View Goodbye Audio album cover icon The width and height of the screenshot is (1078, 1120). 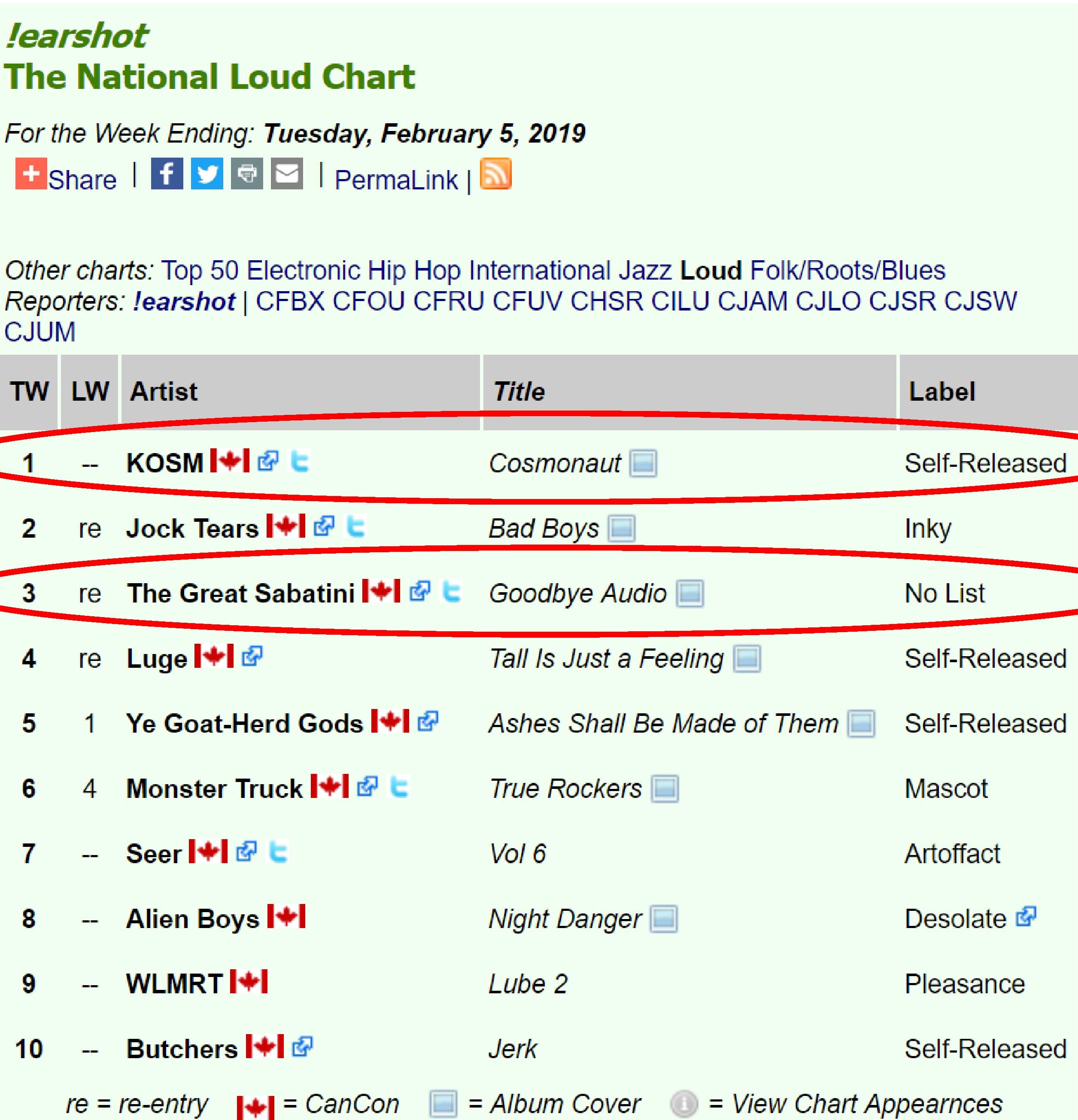click(689, 593)
